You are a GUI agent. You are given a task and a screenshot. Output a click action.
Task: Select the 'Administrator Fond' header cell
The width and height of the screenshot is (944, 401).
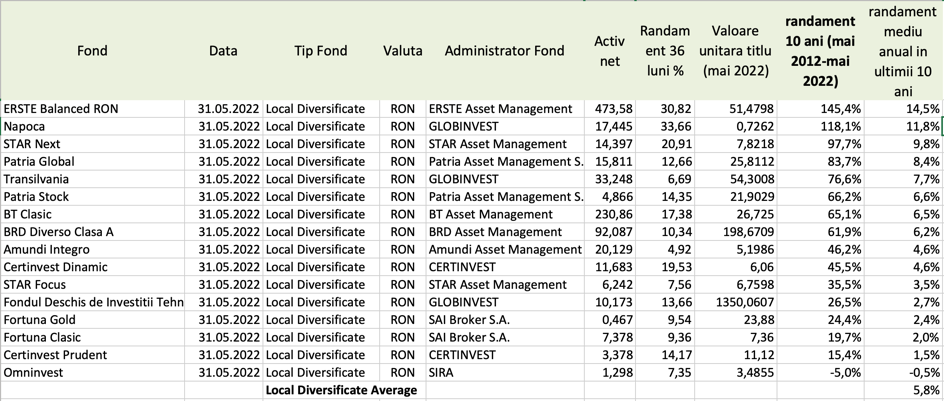[505, 51]
